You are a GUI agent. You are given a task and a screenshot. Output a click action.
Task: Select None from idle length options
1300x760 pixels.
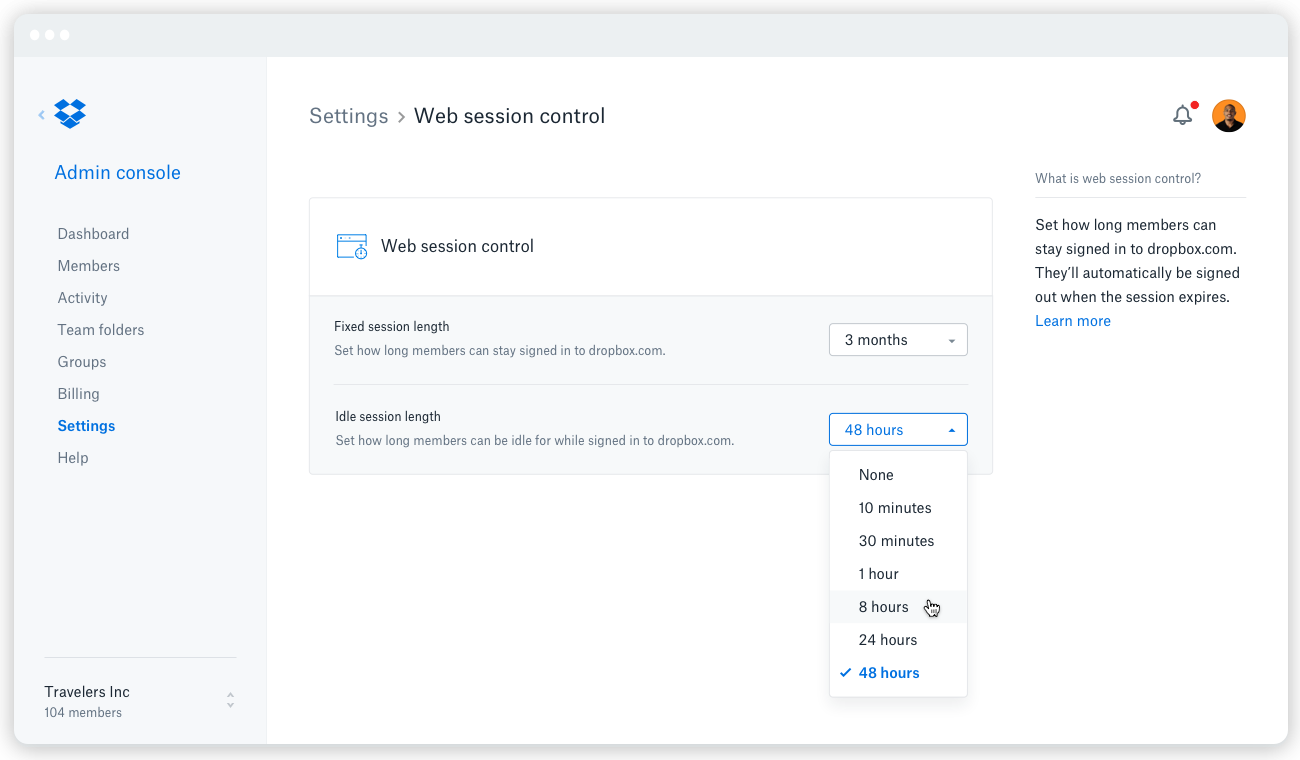[876, 475]
